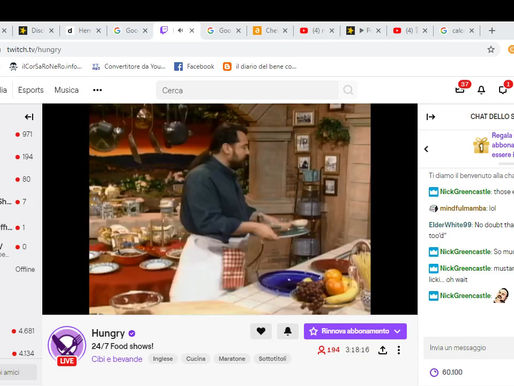Focus the Cerca search field
Viewport: 514px width, 386px height.
(247, 90)
